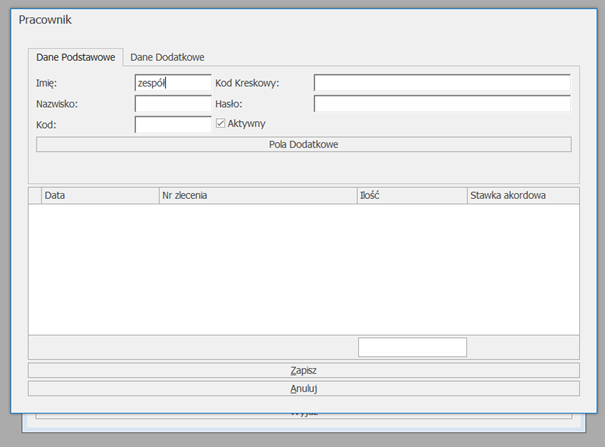Image resolution: width=605 pixels, height=447 pixels.
Task: Focus the Nazwisko text field
Action: point(172,103)
